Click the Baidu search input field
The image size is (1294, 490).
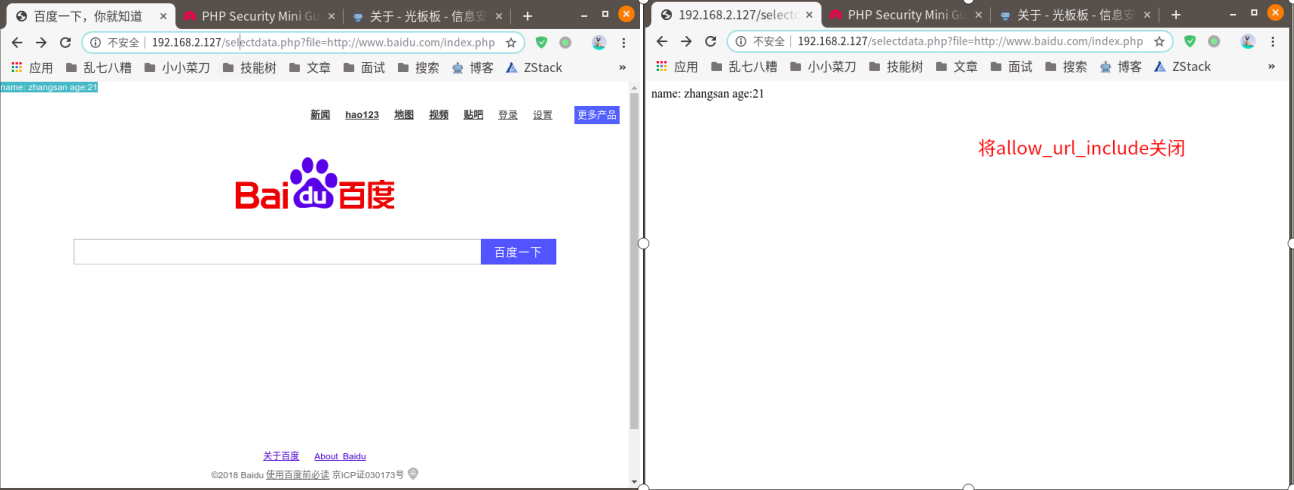277,252
